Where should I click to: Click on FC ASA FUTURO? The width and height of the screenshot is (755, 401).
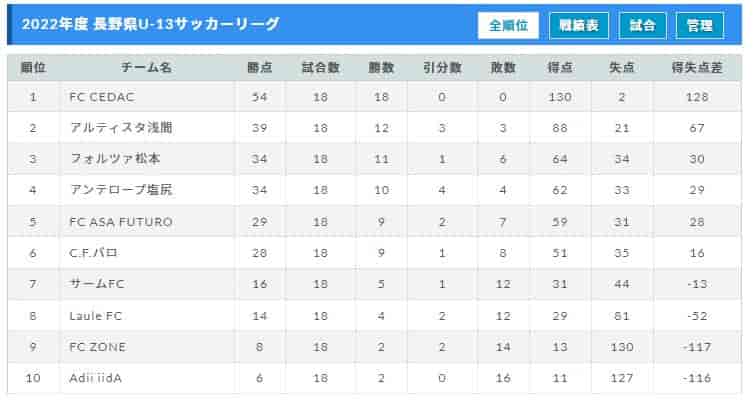(121, 221)
